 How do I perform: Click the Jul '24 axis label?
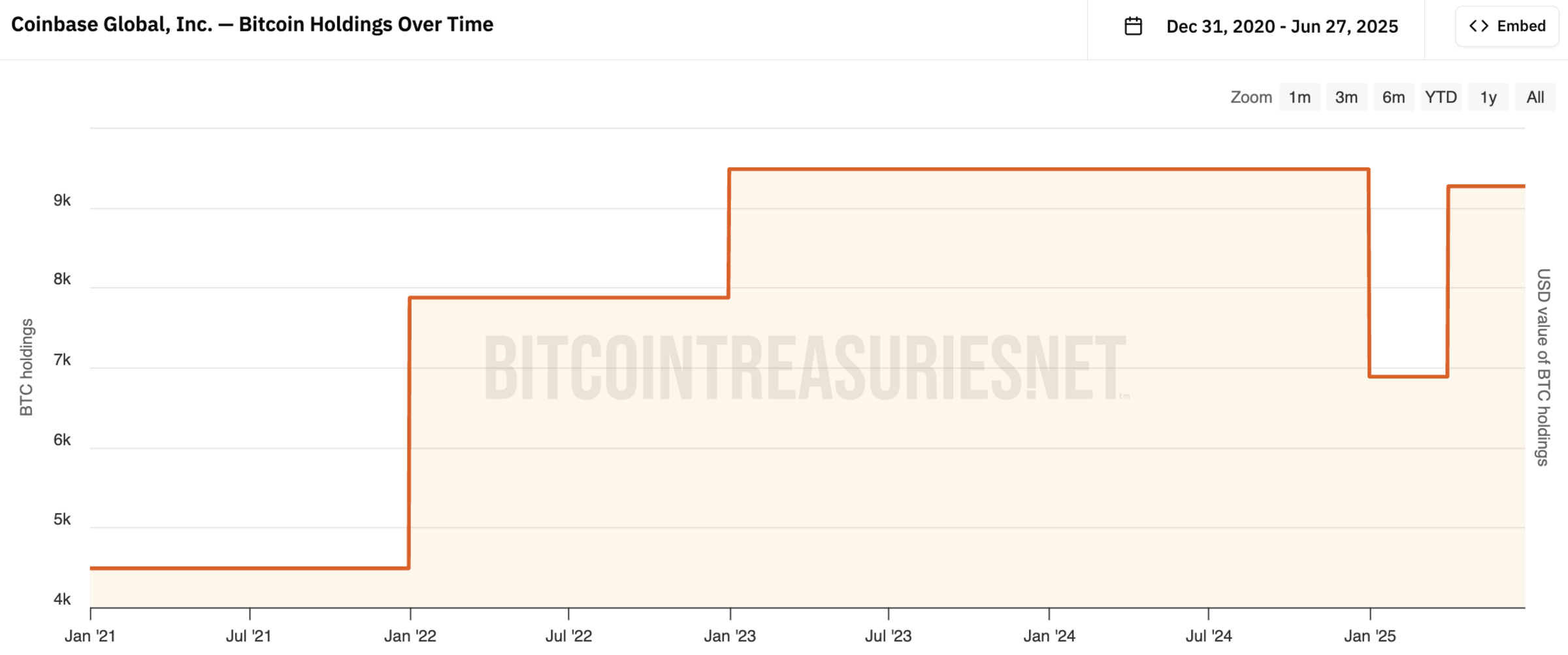pyautogui.click(x=1209, y=636)
